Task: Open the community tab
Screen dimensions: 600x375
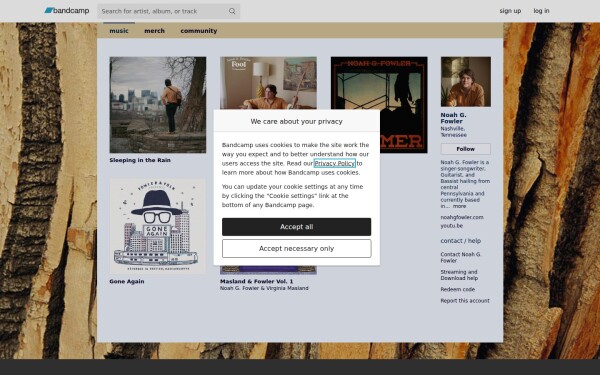Action: point(199,31)
